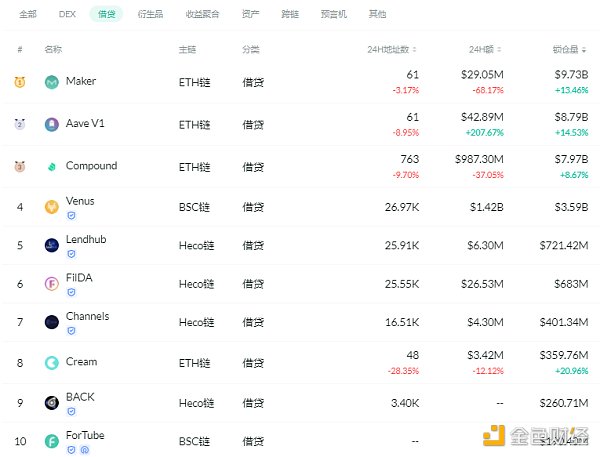Click the Channels project logo icon
This screenshot has width=600, height=457.
tap(52, 322)
